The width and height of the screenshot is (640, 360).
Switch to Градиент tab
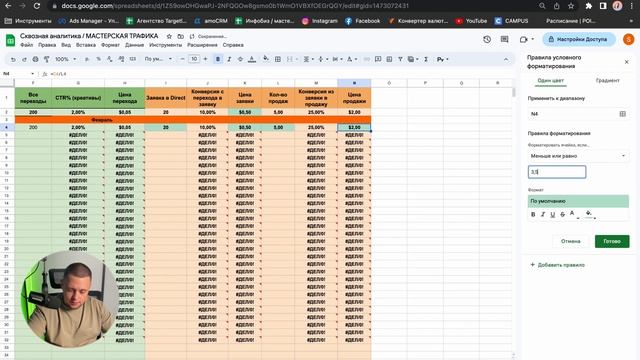607,80
